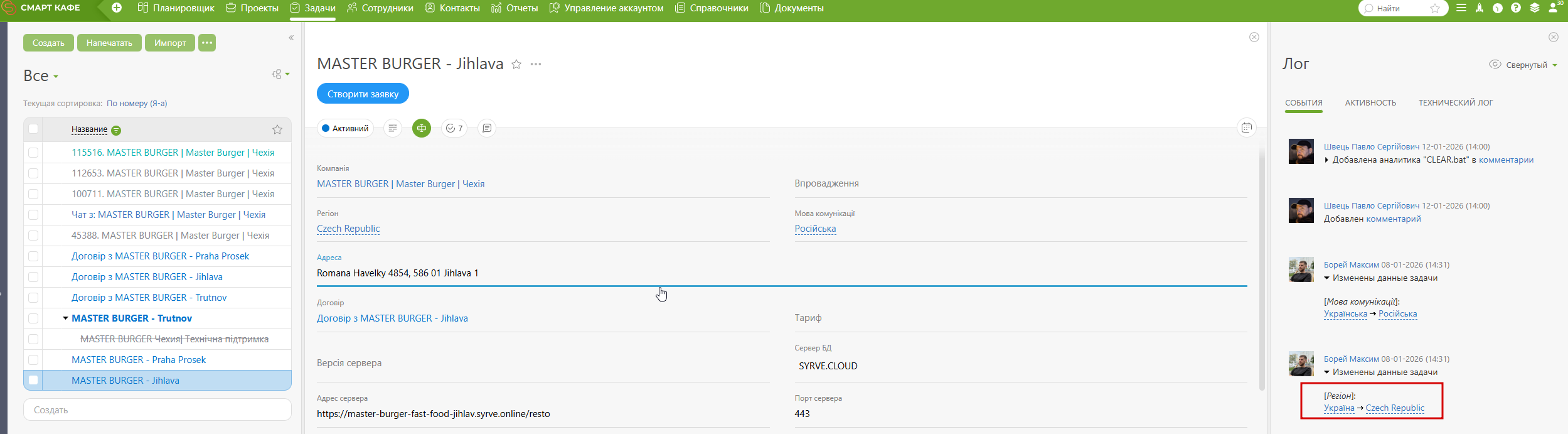Expand the Добавлена аналитика CLEAR.bat log entry
Image resolution: width=1568 pixels, height=434 pixels.
tap(1326, 160)
